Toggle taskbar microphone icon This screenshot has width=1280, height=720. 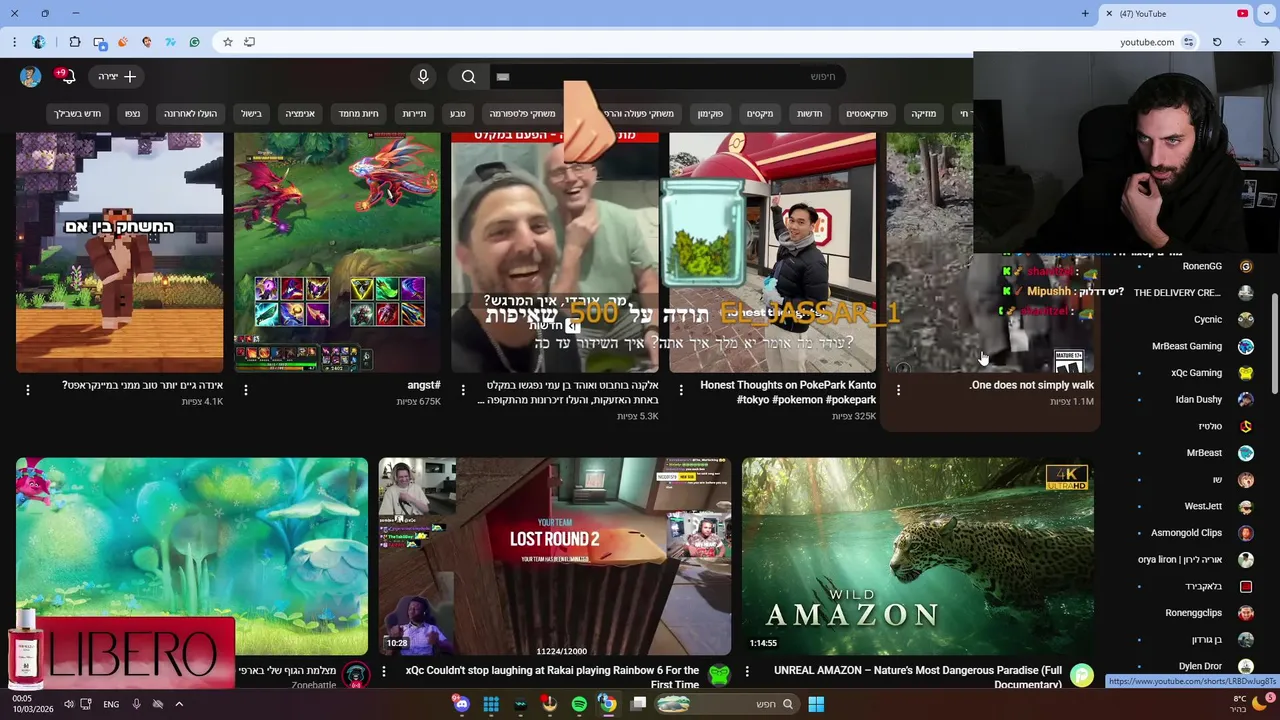[x=136, y=704]
